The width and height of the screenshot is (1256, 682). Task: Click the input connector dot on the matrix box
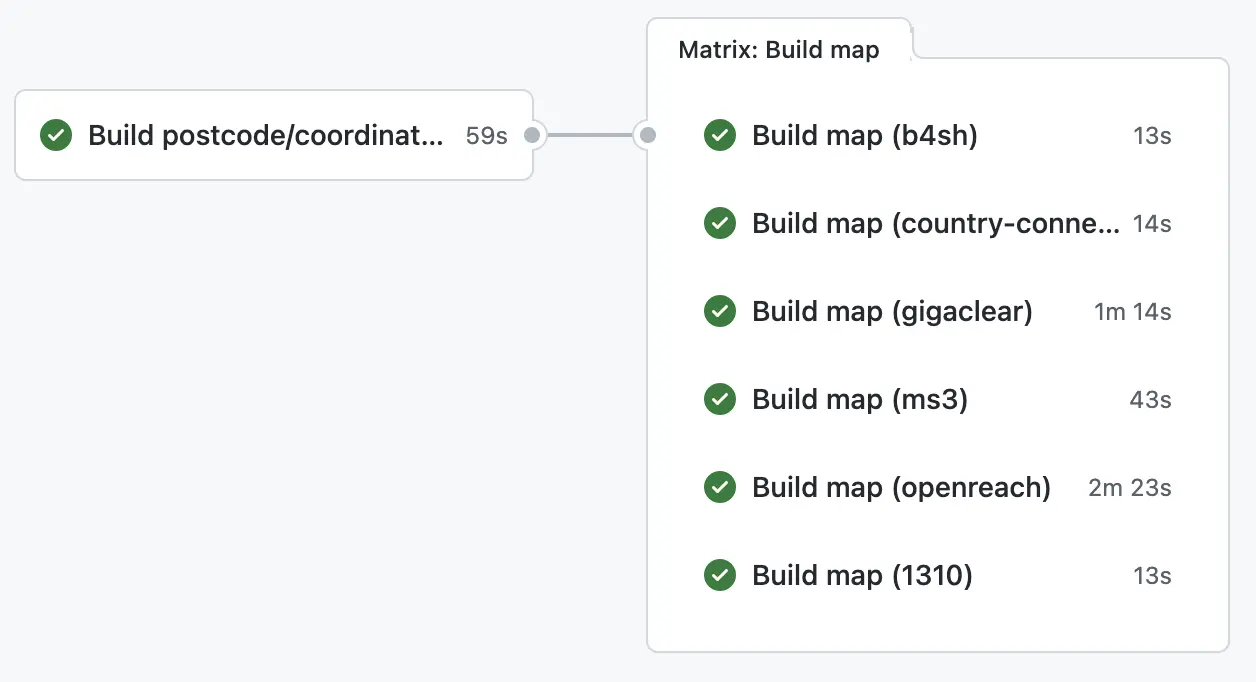(x=648, y=134)
